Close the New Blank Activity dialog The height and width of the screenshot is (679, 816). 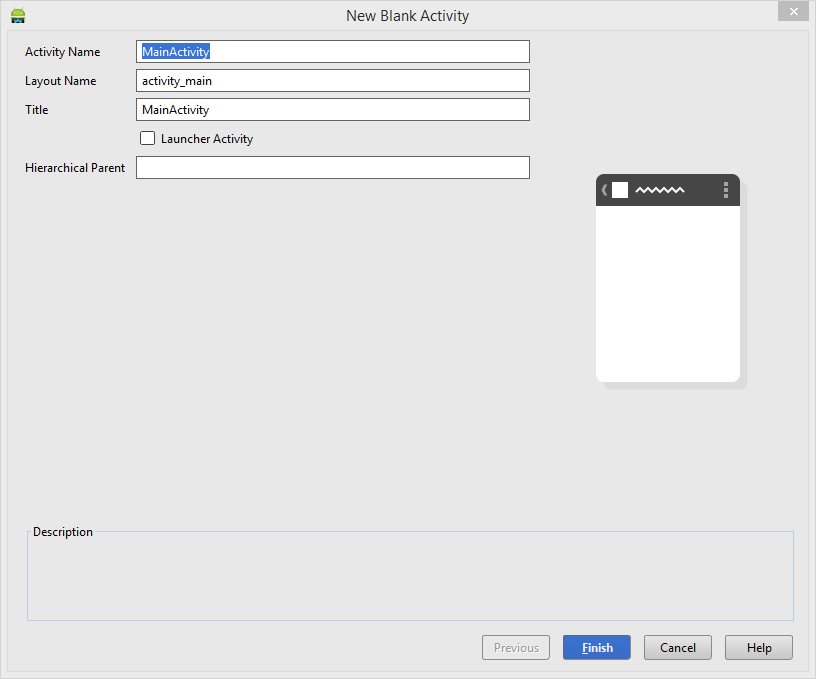tap(792, 11)
